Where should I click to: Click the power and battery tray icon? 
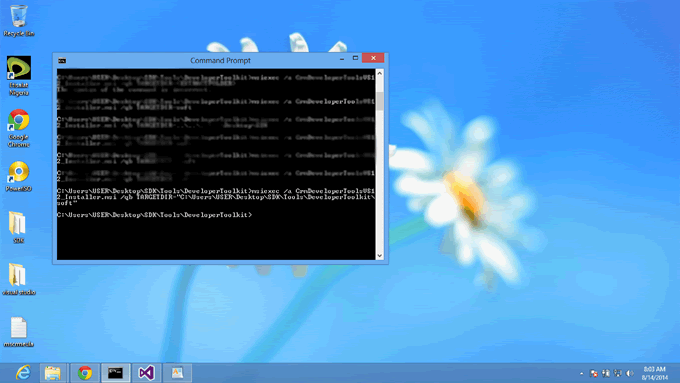[606, 373]
